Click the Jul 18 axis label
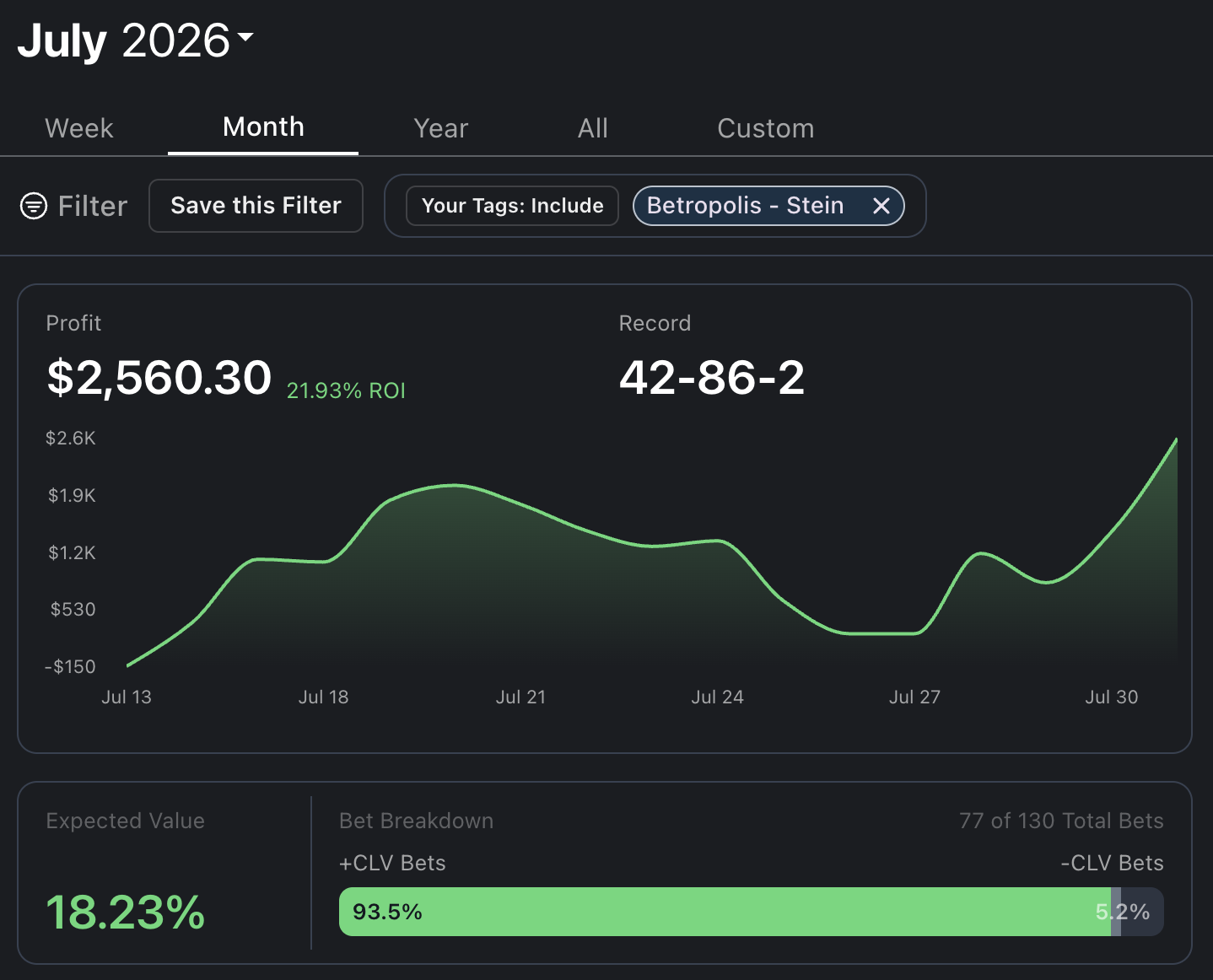 pyautogui.click(x=324, y=697)
